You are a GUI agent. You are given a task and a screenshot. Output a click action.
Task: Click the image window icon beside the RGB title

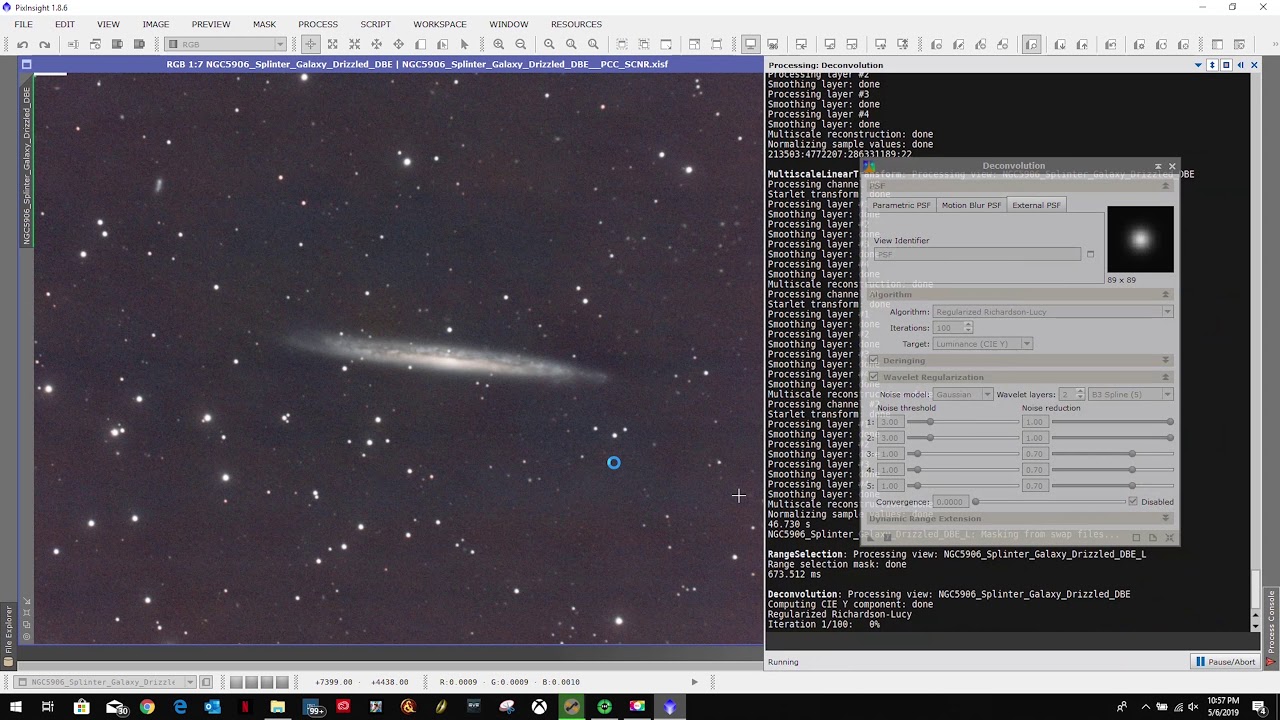click(x=27, y=64)
